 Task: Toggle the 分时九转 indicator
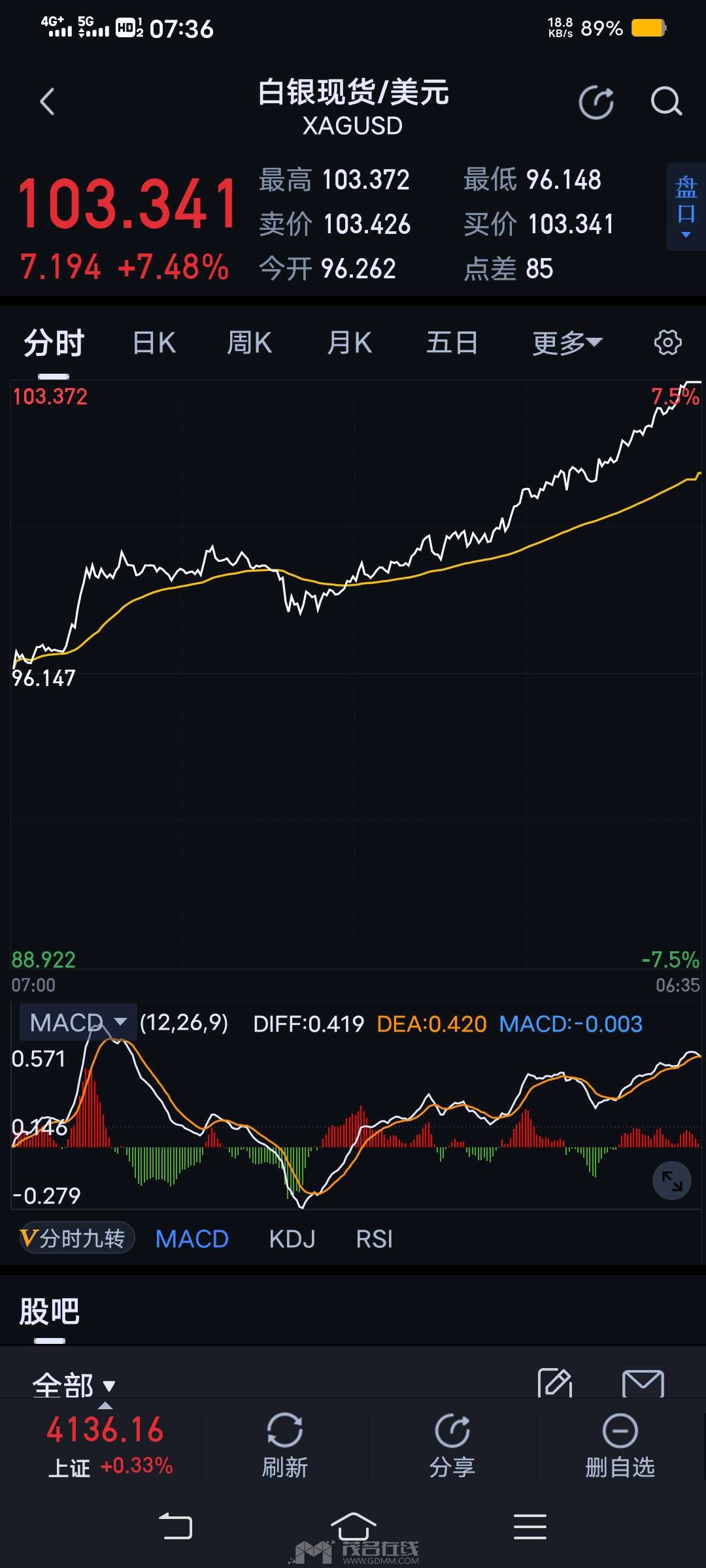[x=77, y=1238]
